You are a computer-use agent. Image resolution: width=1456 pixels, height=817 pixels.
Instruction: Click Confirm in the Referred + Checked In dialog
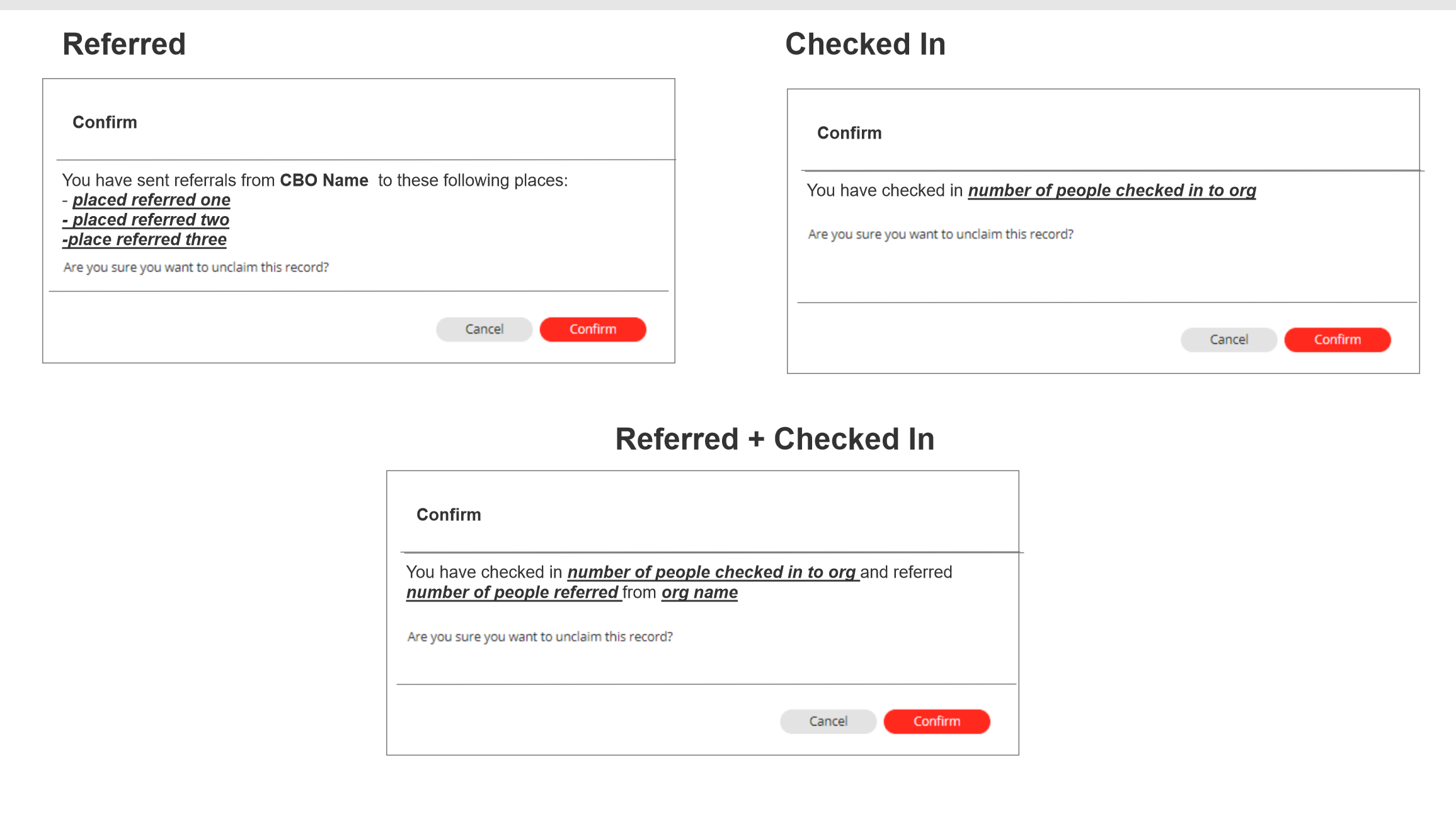tap(936, 721)
